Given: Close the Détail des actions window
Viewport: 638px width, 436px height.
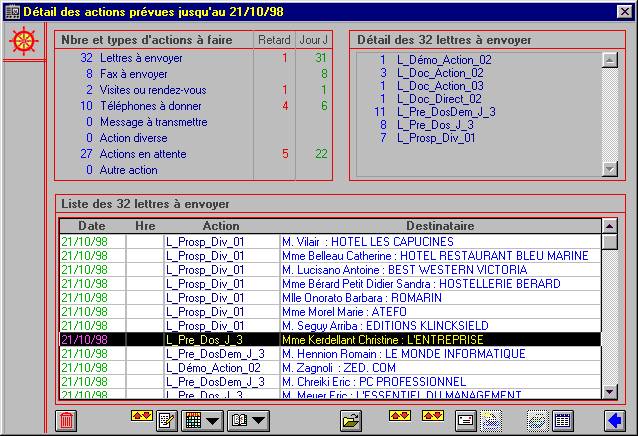Looking at the screenshot, I should click(x=625, y=11).
